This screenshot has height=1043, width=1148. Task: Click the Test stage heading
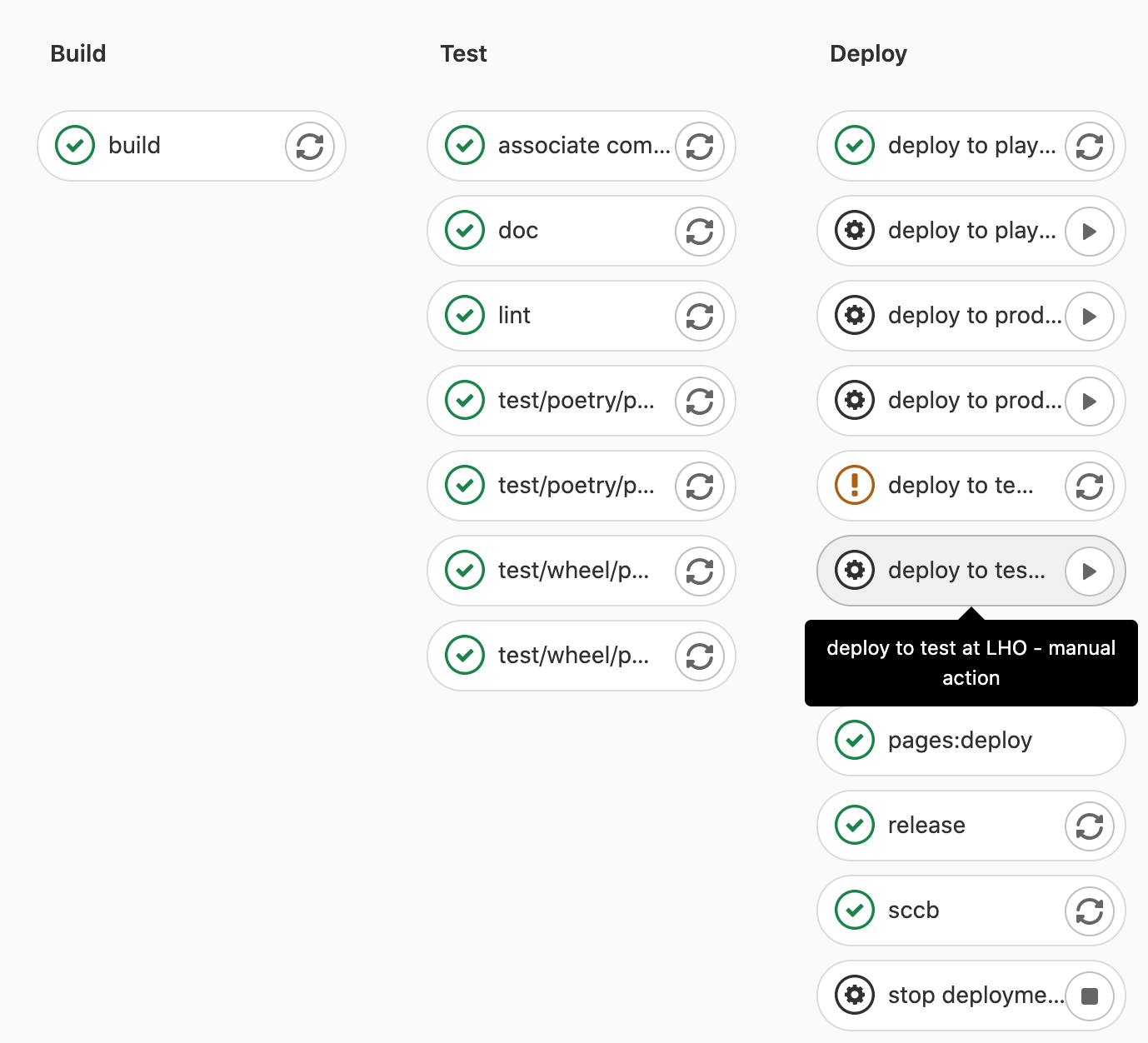point(463,54)
